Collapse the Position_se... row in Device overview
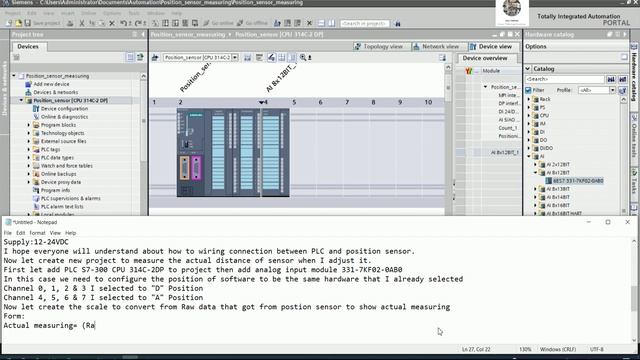 [485, 87]
